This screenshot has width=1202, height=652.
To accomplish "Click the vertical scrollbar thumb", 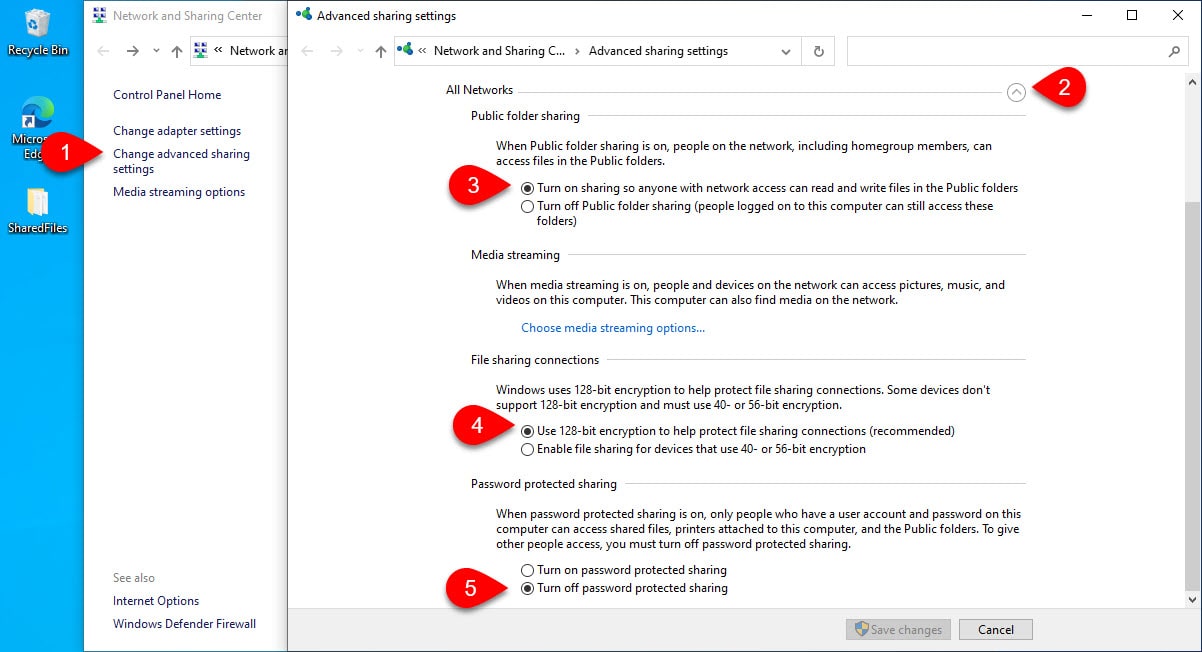I will (x=1192, y=394).
